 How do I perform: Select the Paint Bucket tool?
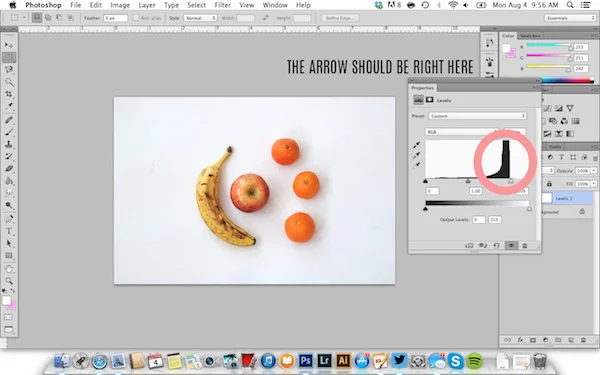click(x=8, y=181)
